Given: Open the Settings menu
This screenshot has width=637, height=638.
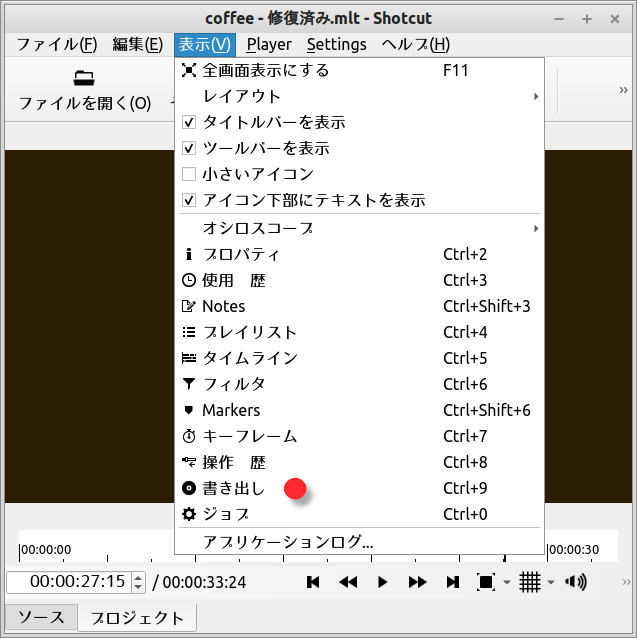Looking at the screenshot, I should (x=336, y=44).
